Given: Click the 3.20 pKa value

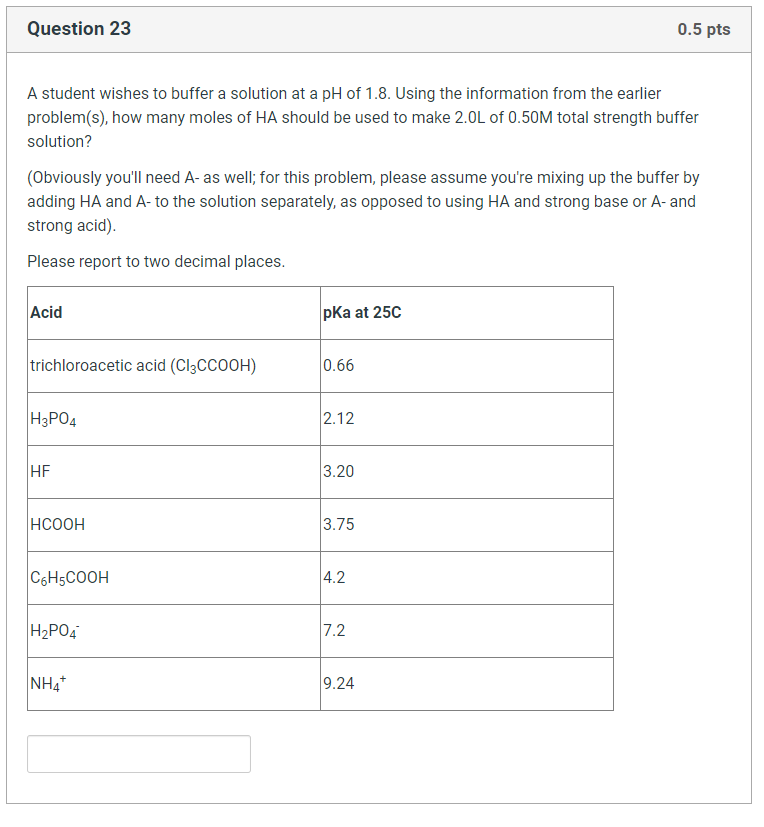Looking at the screenshot, I should pyautogui.click(x=338, y=471).
